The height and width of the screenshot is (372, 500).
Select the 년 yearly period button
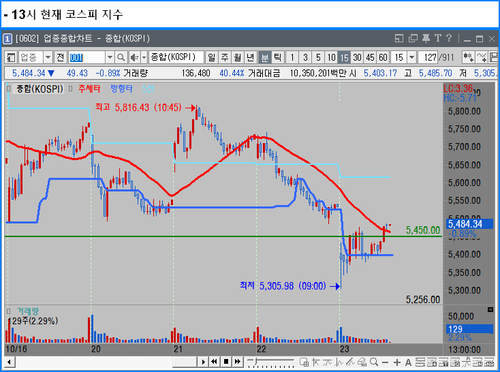tap(251, 58)
